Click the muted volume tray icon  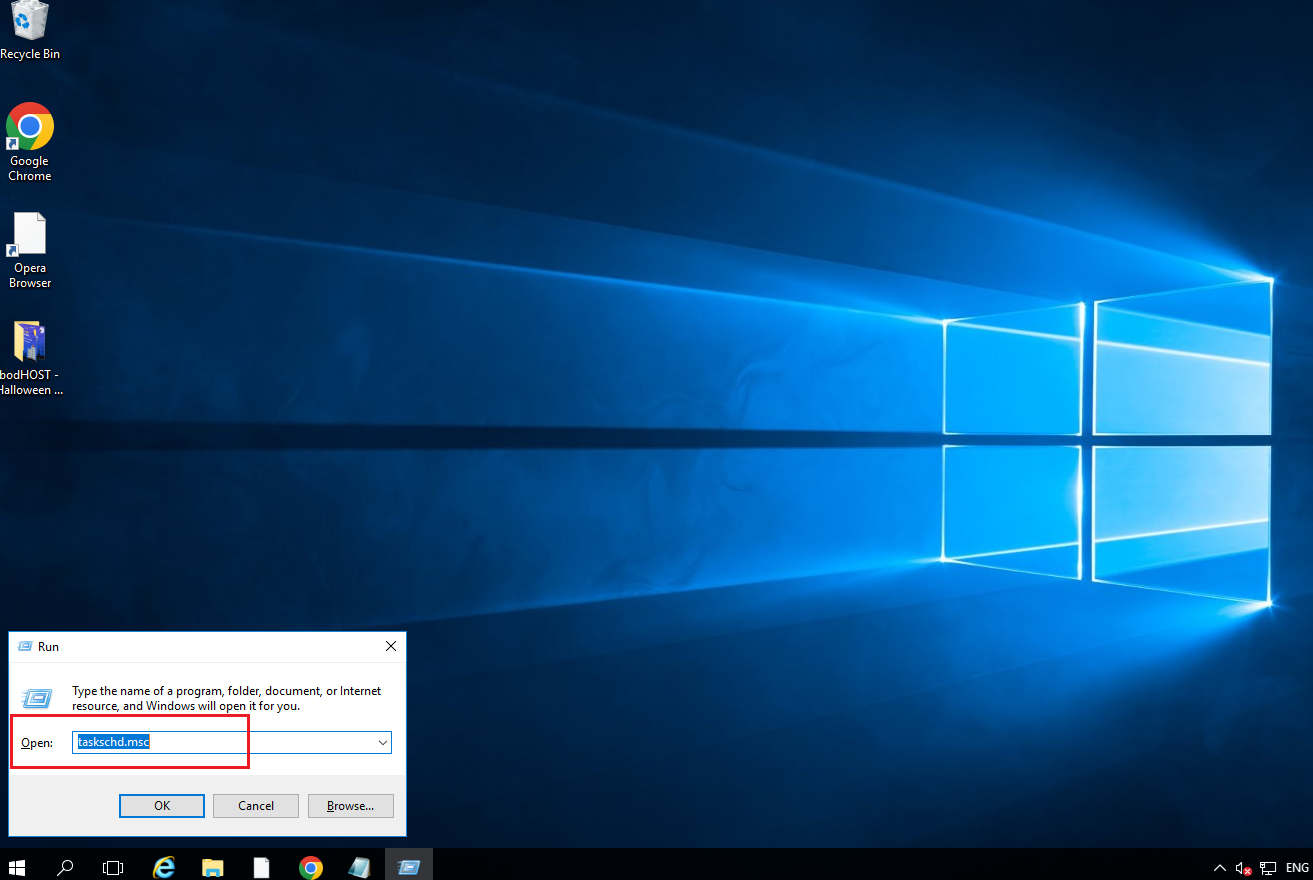[x=1243, y=868]
